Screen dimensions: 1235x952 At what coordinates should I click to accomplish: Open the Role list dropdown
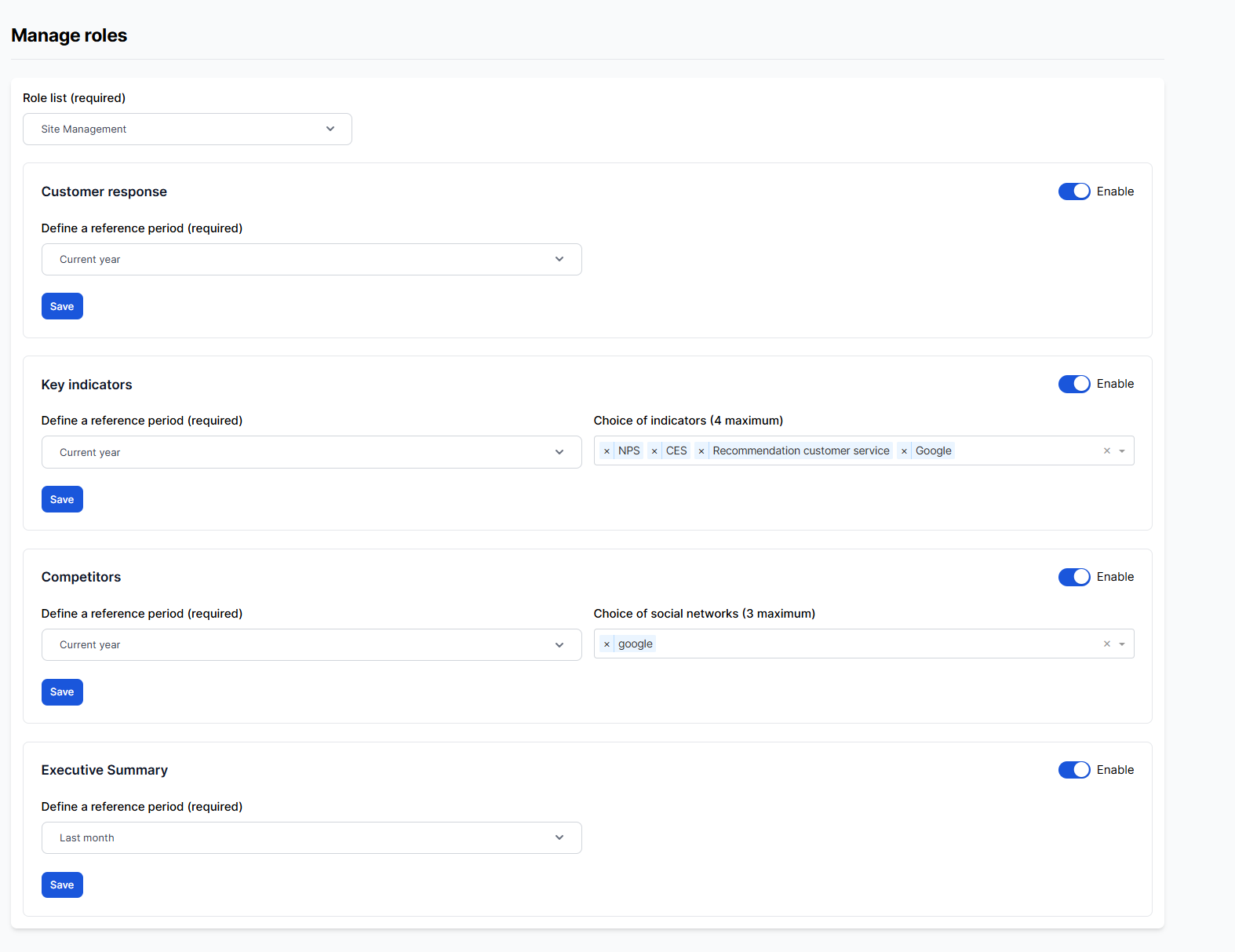pos(187,129)
